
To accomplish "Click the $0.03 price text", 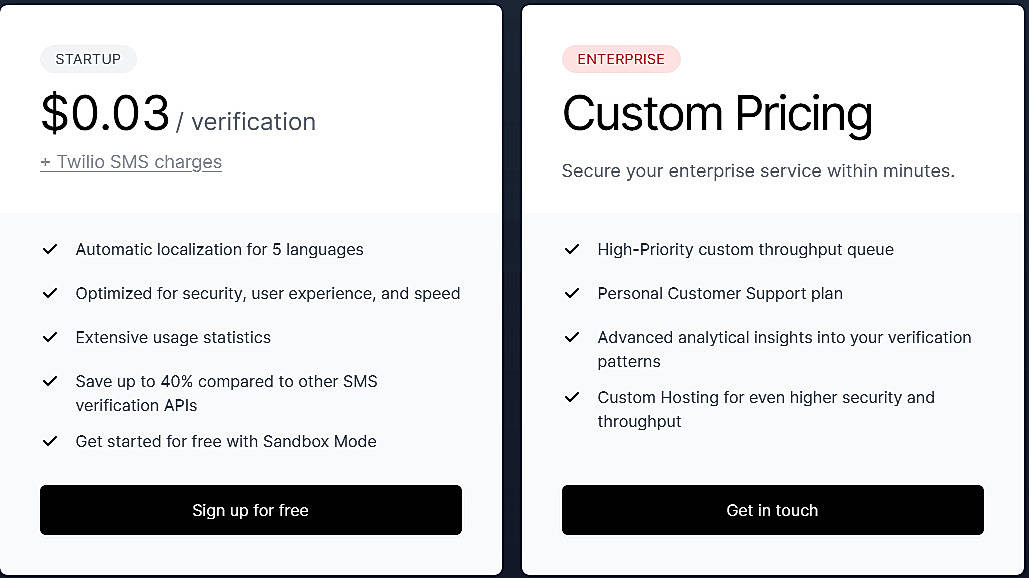I will pyautogui.click(x=106, y=113).
